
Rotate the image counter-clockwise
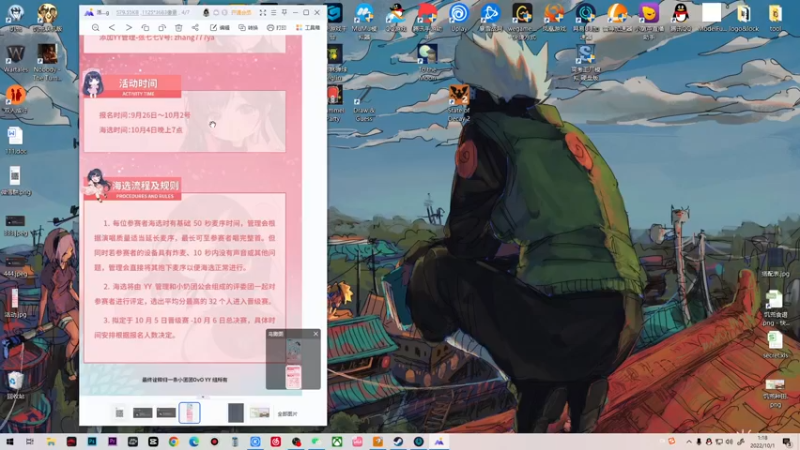145,28
